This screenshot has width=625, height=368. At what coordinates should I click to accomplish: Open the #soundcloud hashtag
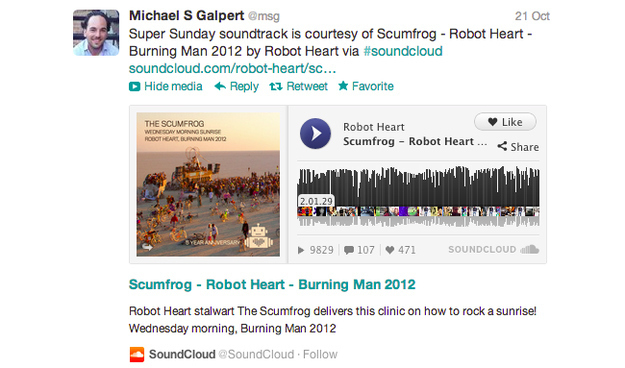[403, 51]
